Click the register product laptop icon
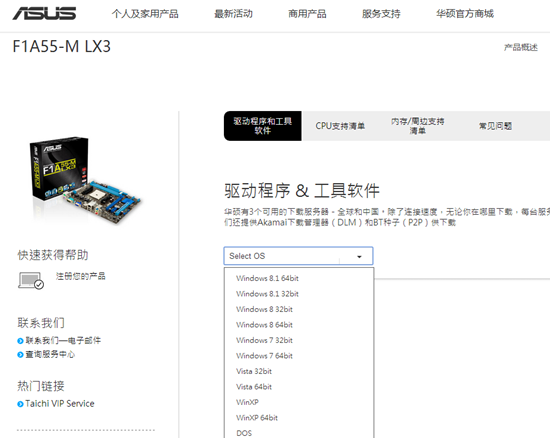 31,281
